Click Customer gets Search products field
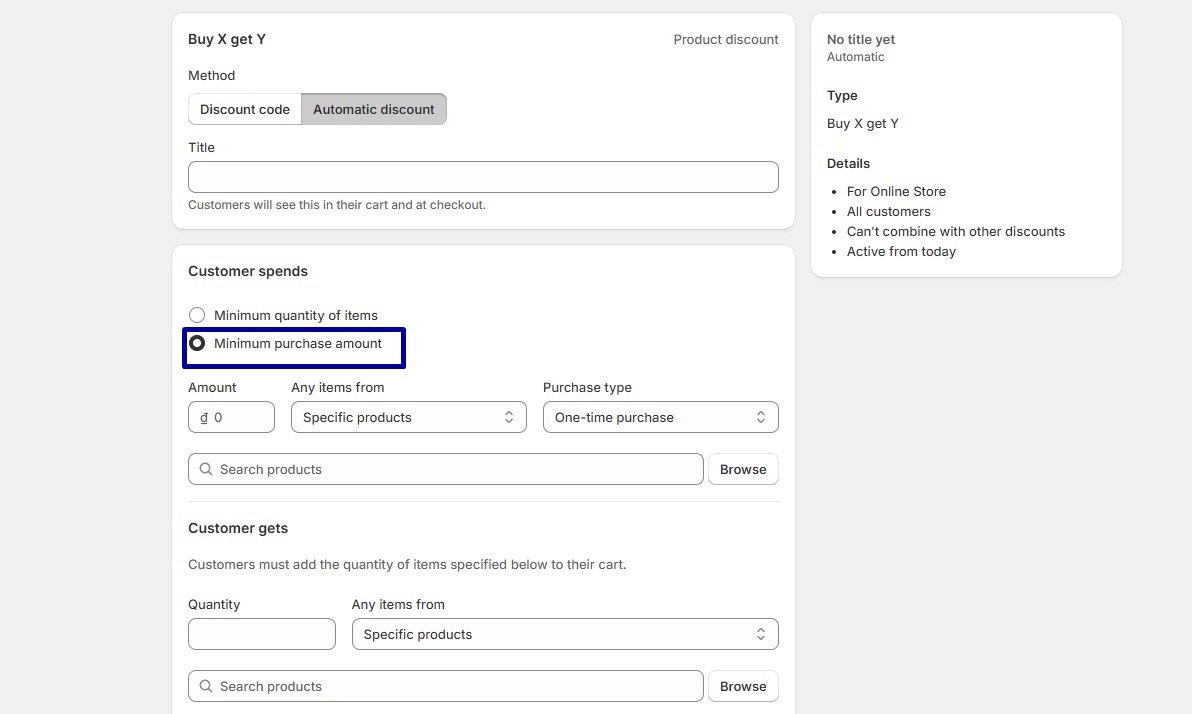This screenshot has height=714, width=1192. tap(445, 686)
